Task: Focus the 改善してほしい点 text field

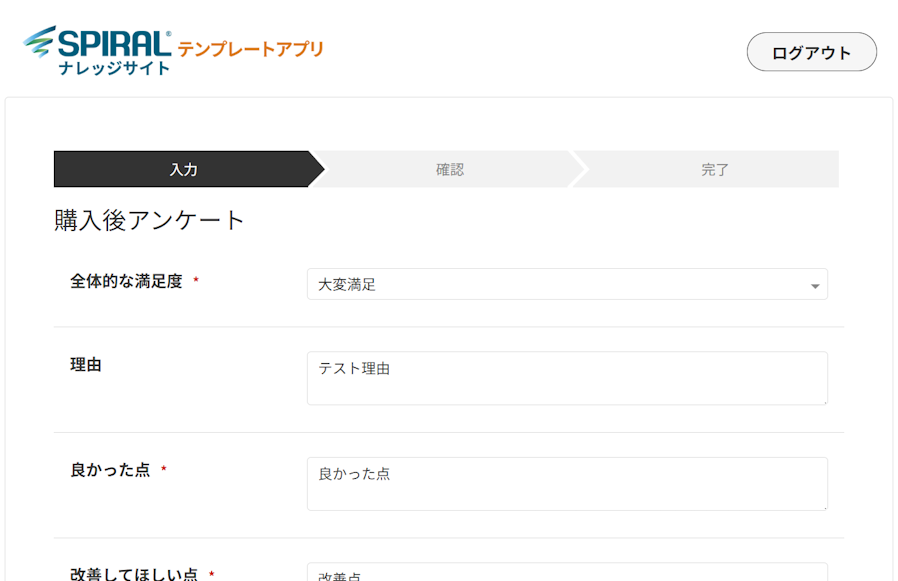Action: (x=566, y=574)
